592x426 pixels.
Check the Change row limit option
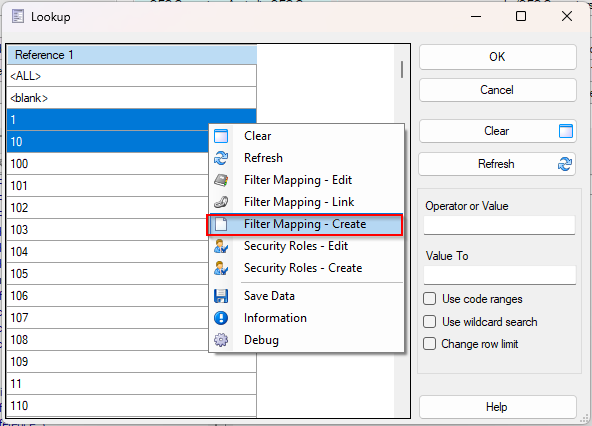[x=429, y=344]
